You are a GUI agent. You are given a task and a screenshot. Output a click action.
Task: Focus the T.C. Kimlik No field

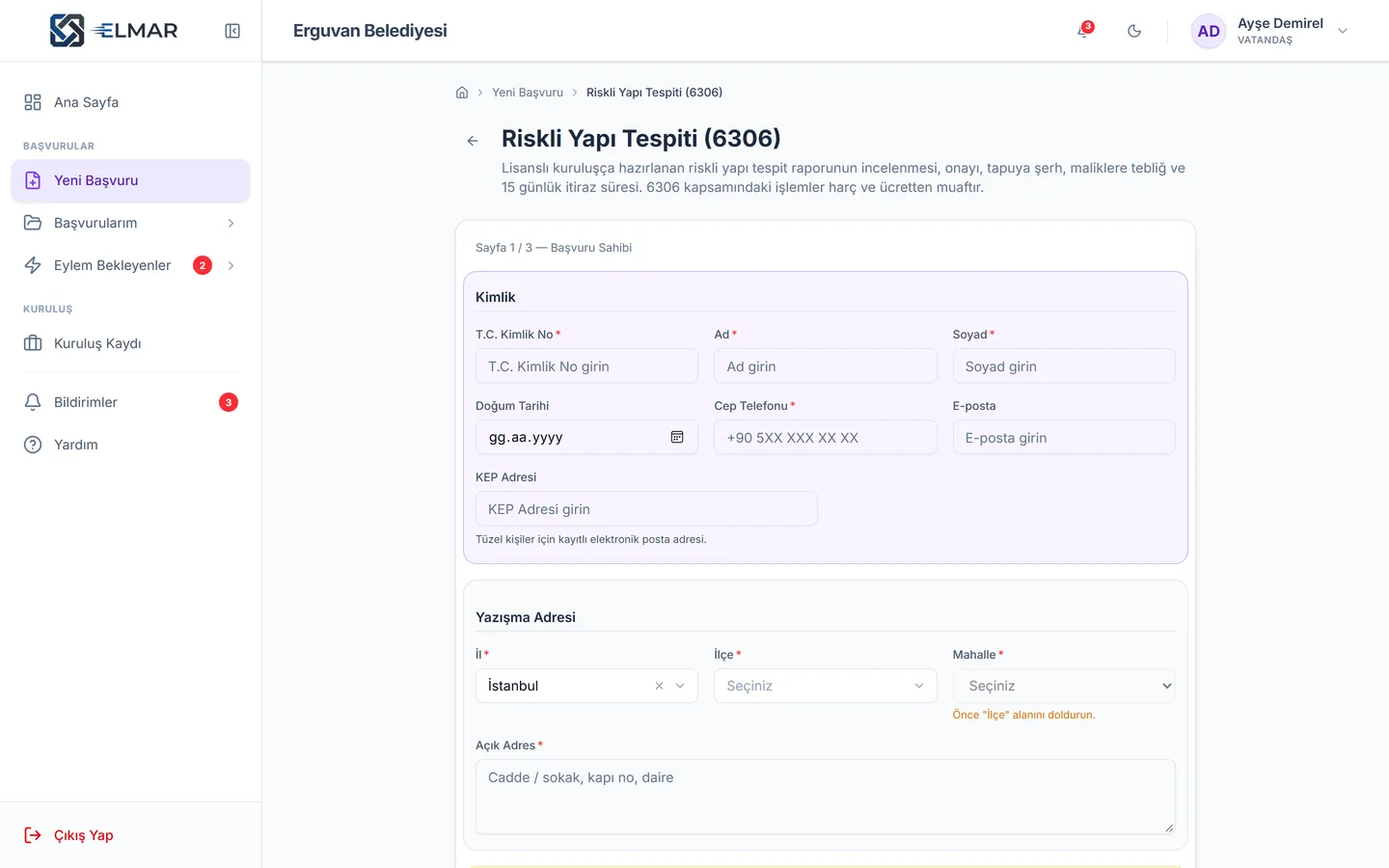pos(586,366)
